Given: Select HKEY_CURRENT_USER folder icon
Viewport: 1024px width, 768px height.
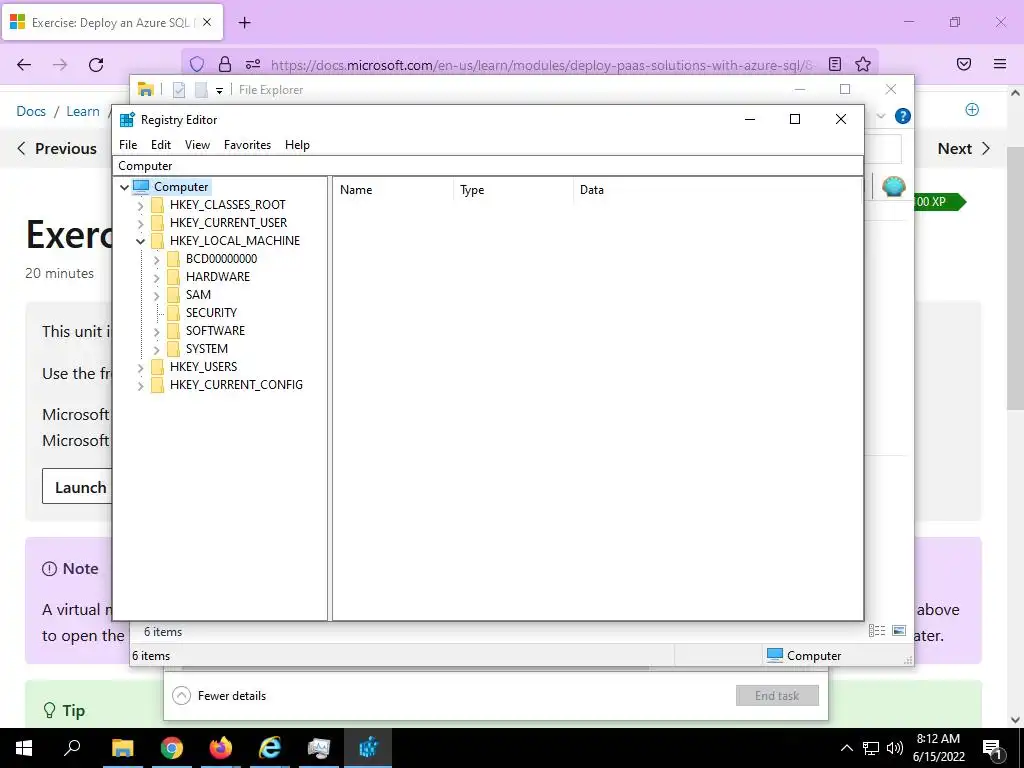Looking at the screenshot, I should (x=157, y=223).
